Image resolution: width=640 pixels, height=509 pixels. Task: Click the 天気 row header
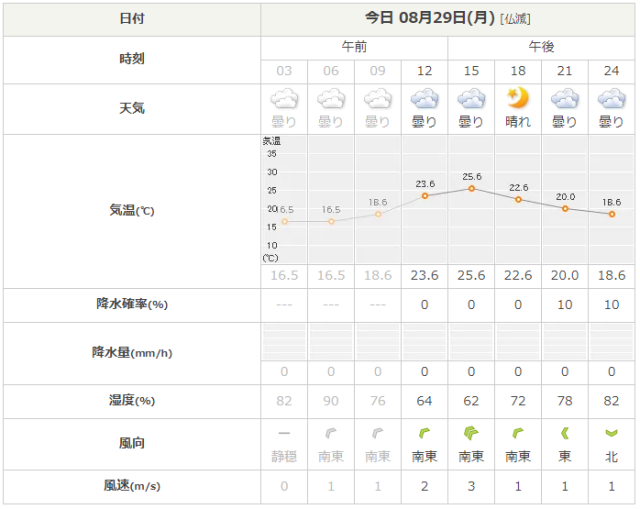pos(132,109)
